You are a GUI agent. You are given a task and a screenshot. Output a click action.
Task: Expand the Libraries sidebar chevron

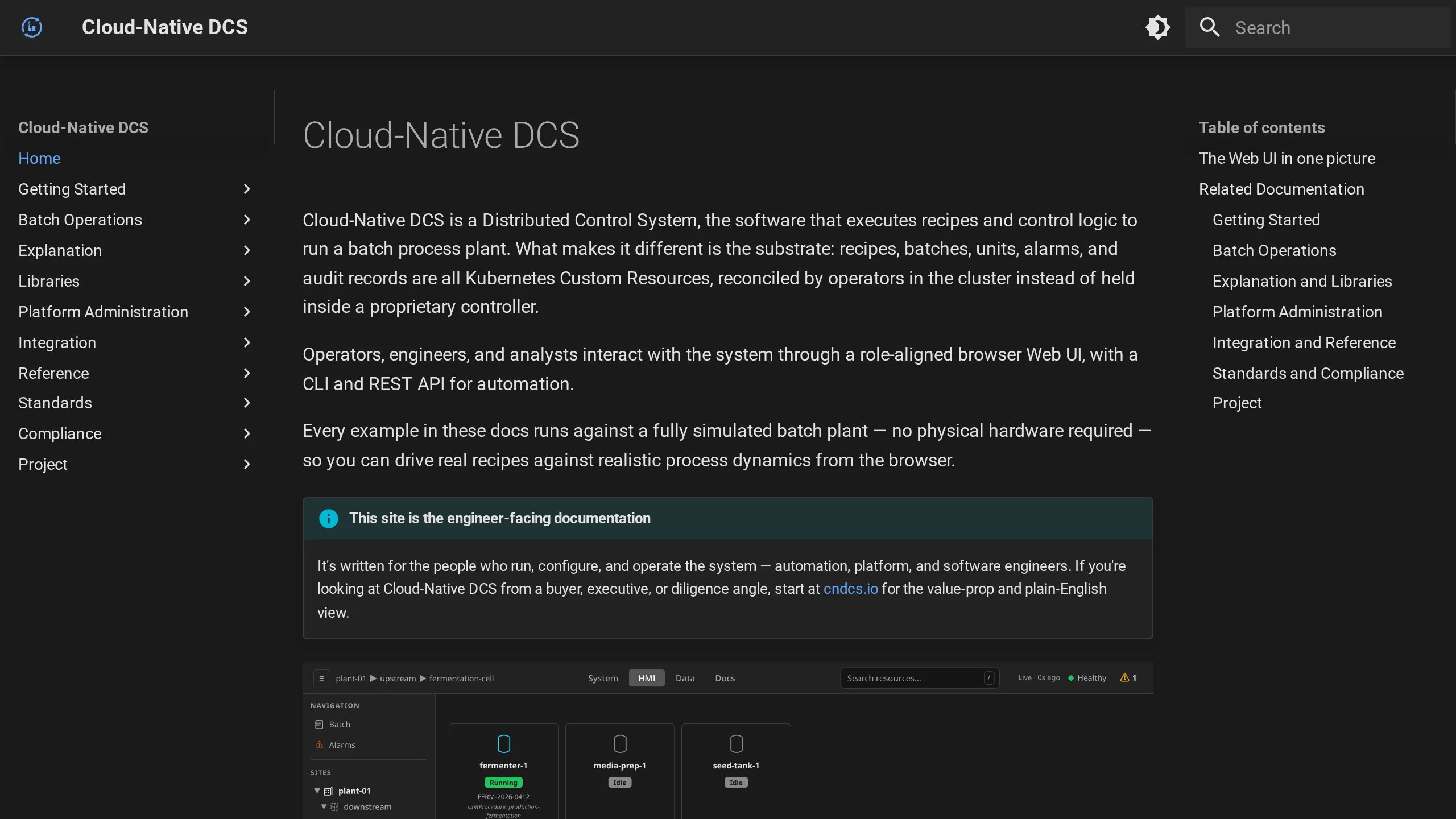point(247,281)
